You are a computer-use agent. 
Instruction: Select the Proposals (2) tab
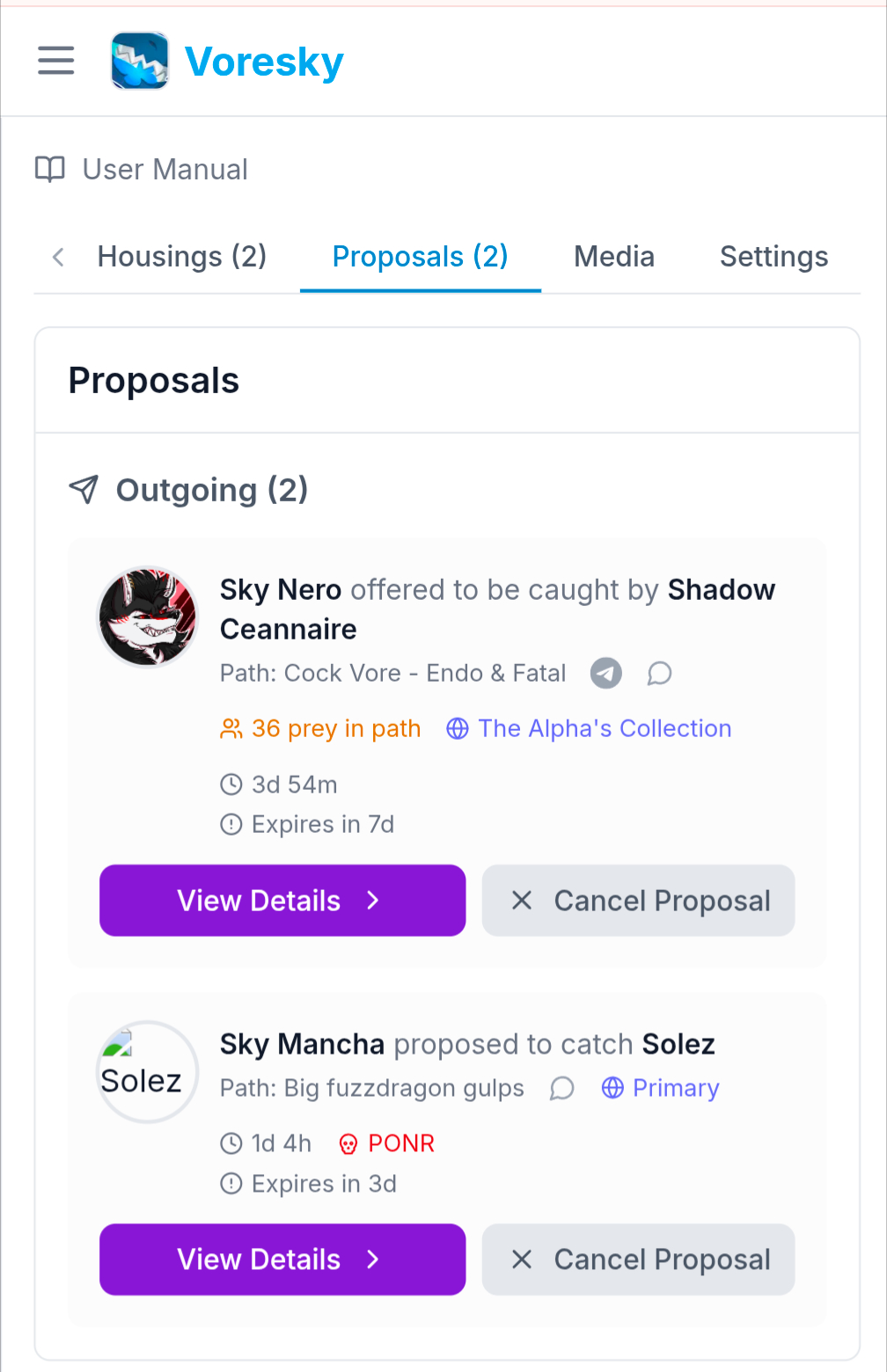[420, 257]
